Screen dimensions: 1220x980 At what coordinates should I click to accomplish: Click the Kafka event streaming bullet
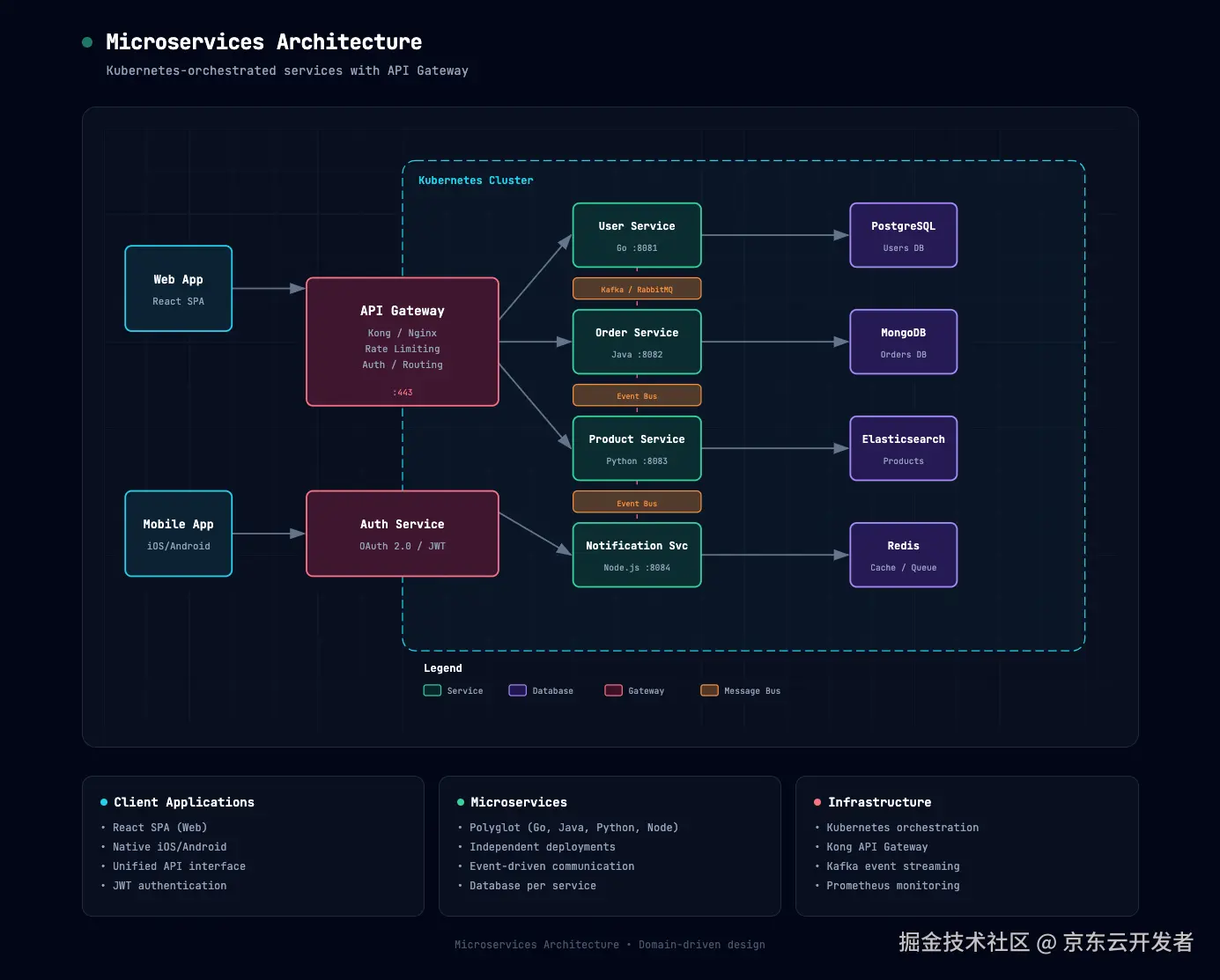point(893,866)
